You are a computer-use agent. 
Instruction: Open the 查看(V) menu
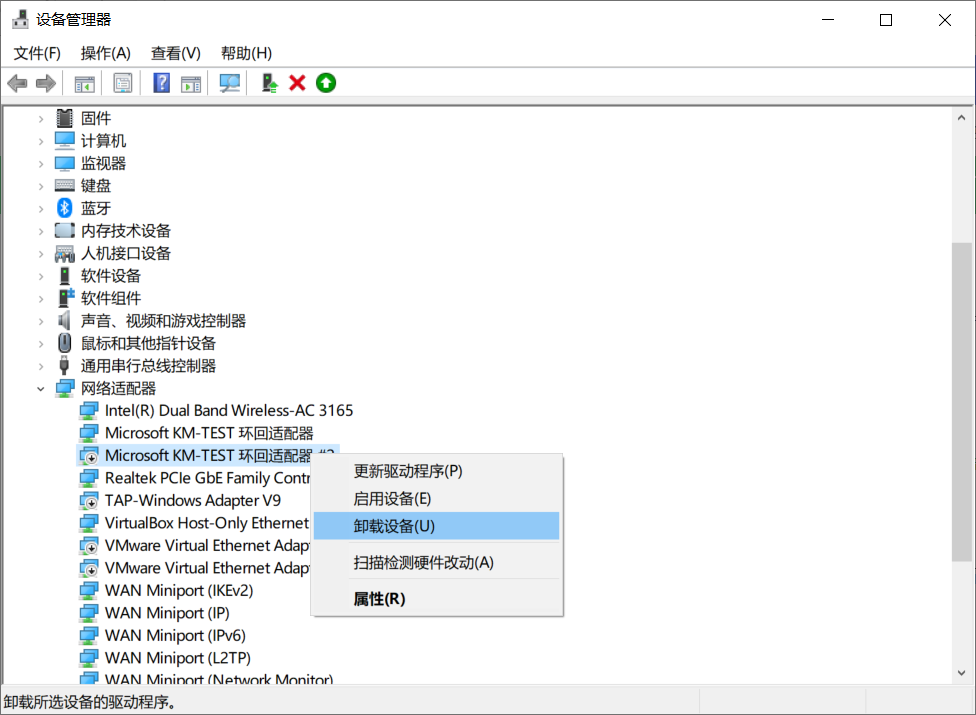click(x=176, y=54)
